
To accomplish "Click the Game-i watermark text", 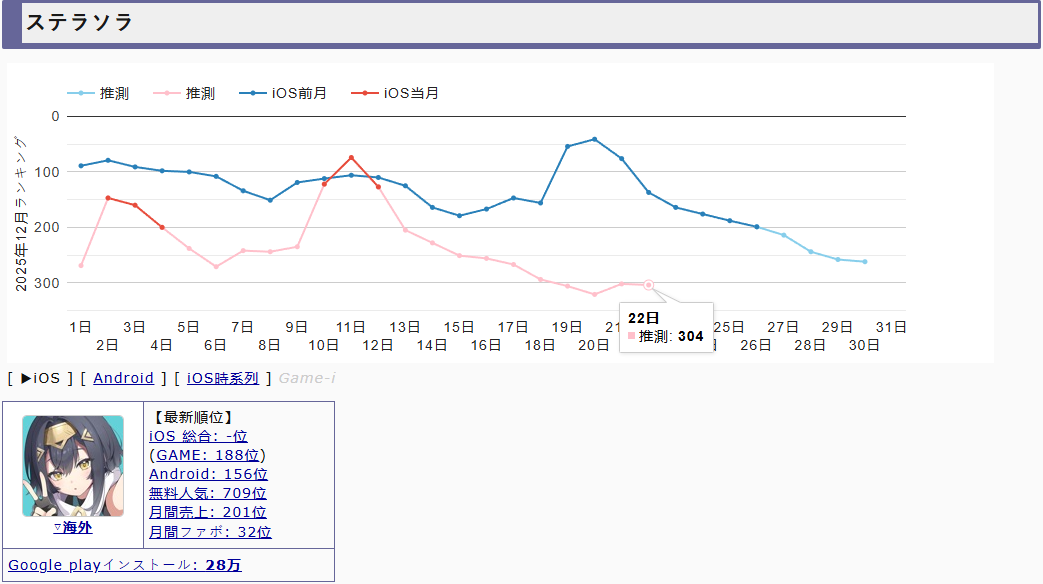I will point(307,378).
